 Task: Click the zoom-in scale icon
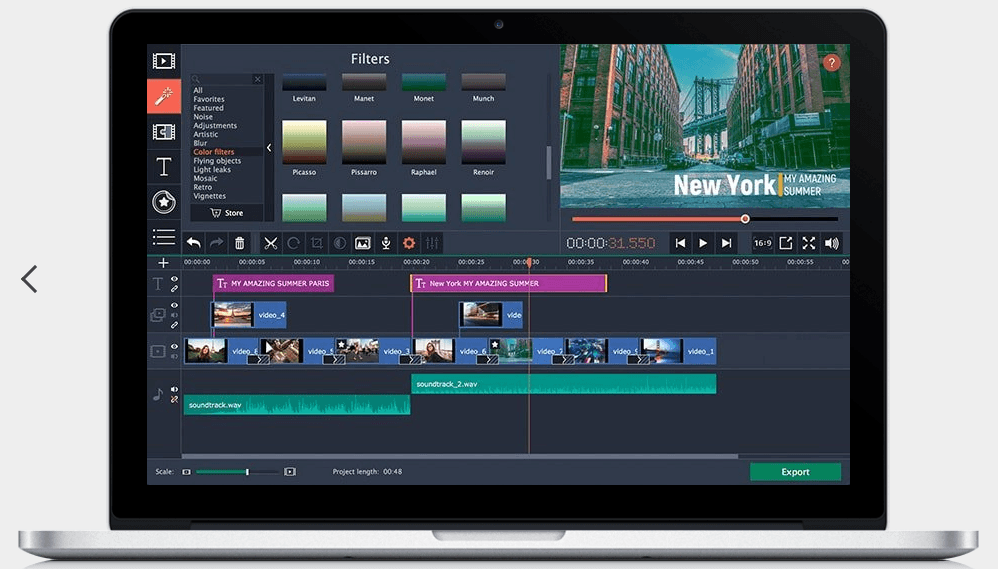point(290,472)
